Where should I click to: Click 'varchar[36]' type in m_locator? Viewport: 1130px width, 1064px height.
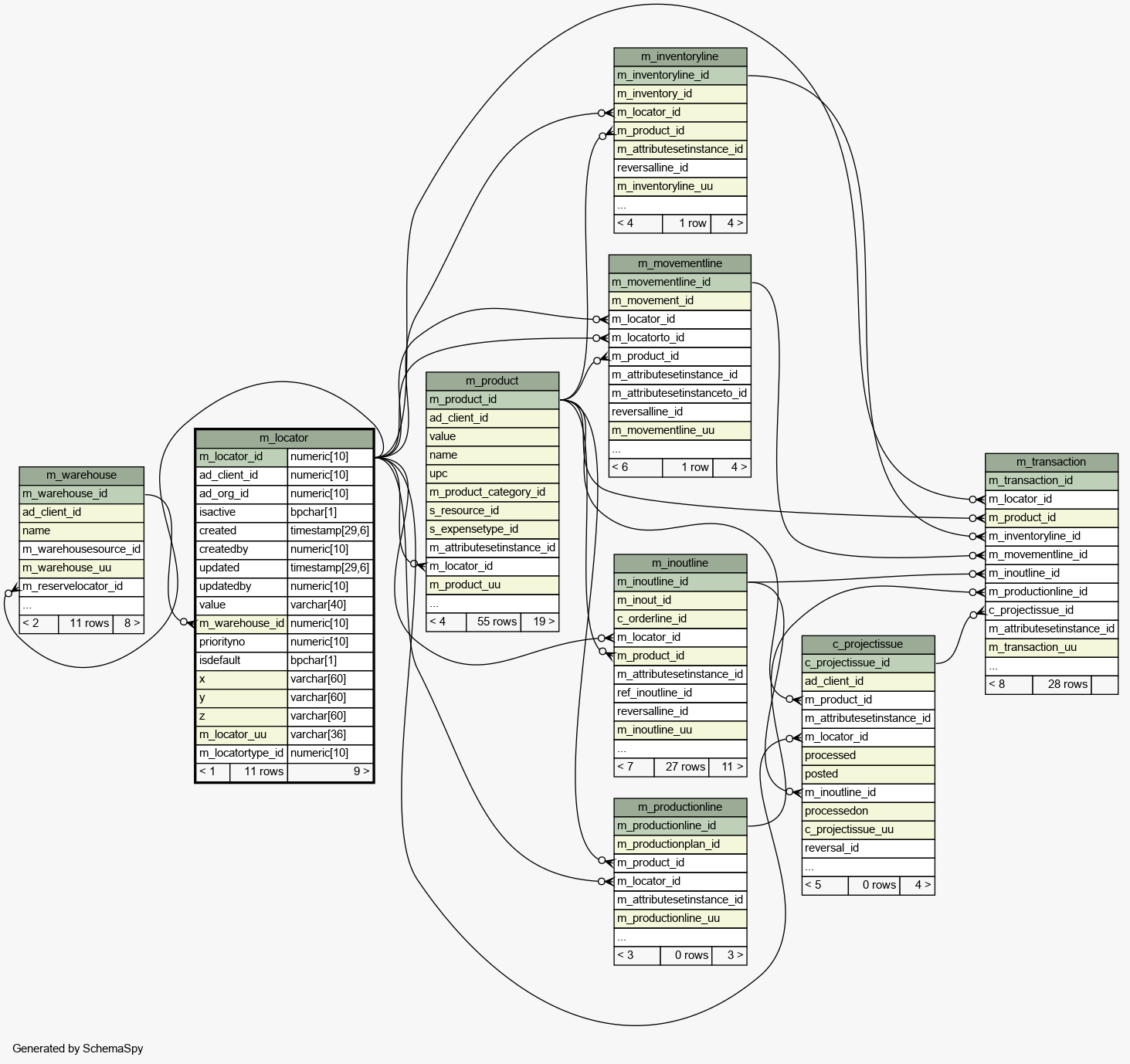330,734
